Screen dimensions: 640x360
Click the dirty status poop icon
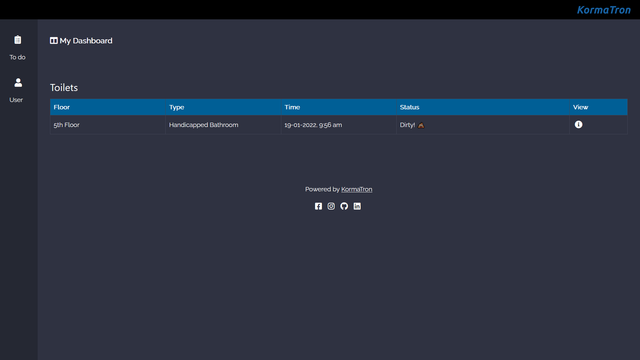pos(421,125)
